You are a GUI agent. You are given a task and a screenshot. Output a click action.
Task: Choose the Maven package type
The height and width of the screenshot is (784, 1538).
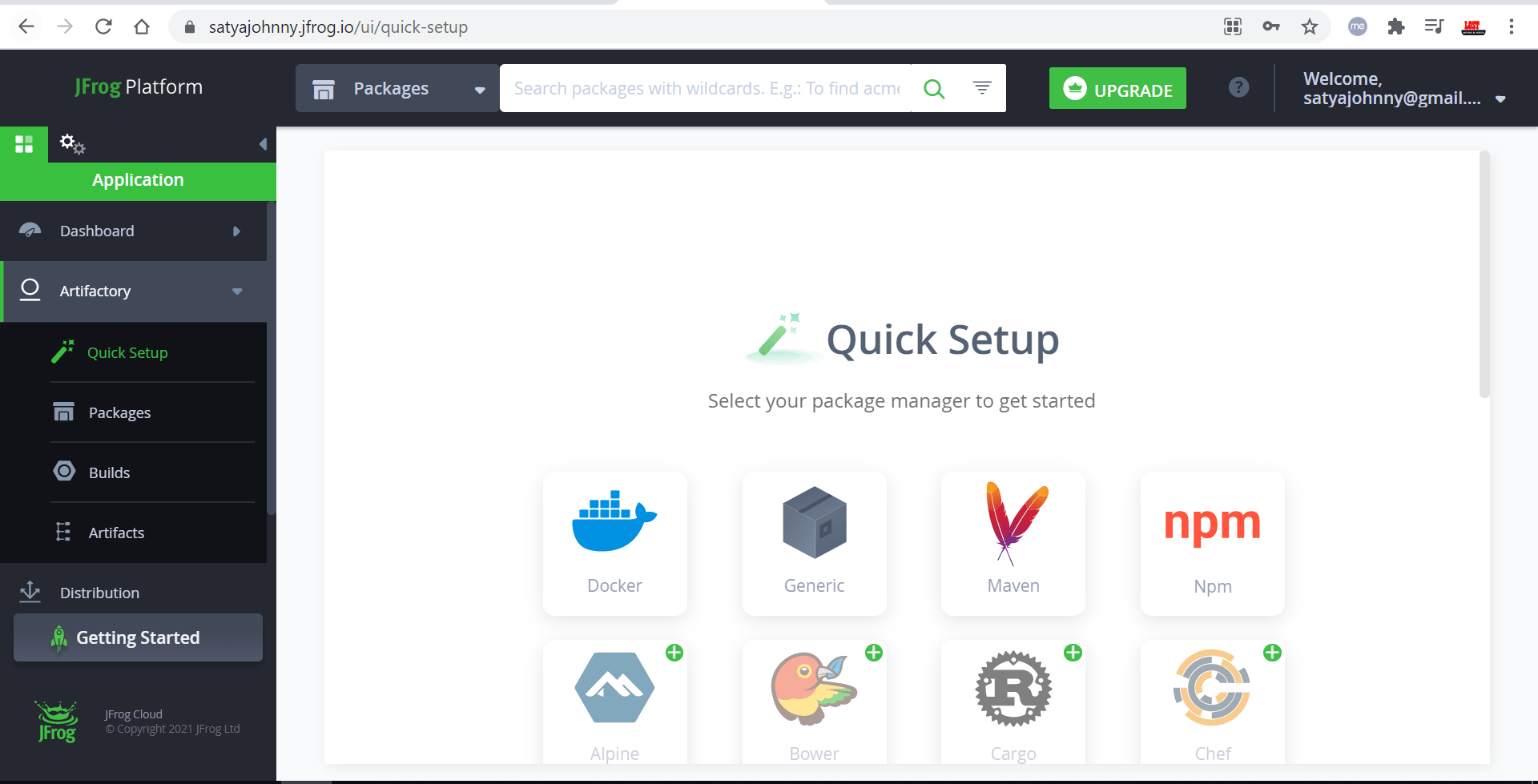[1013, 543]
